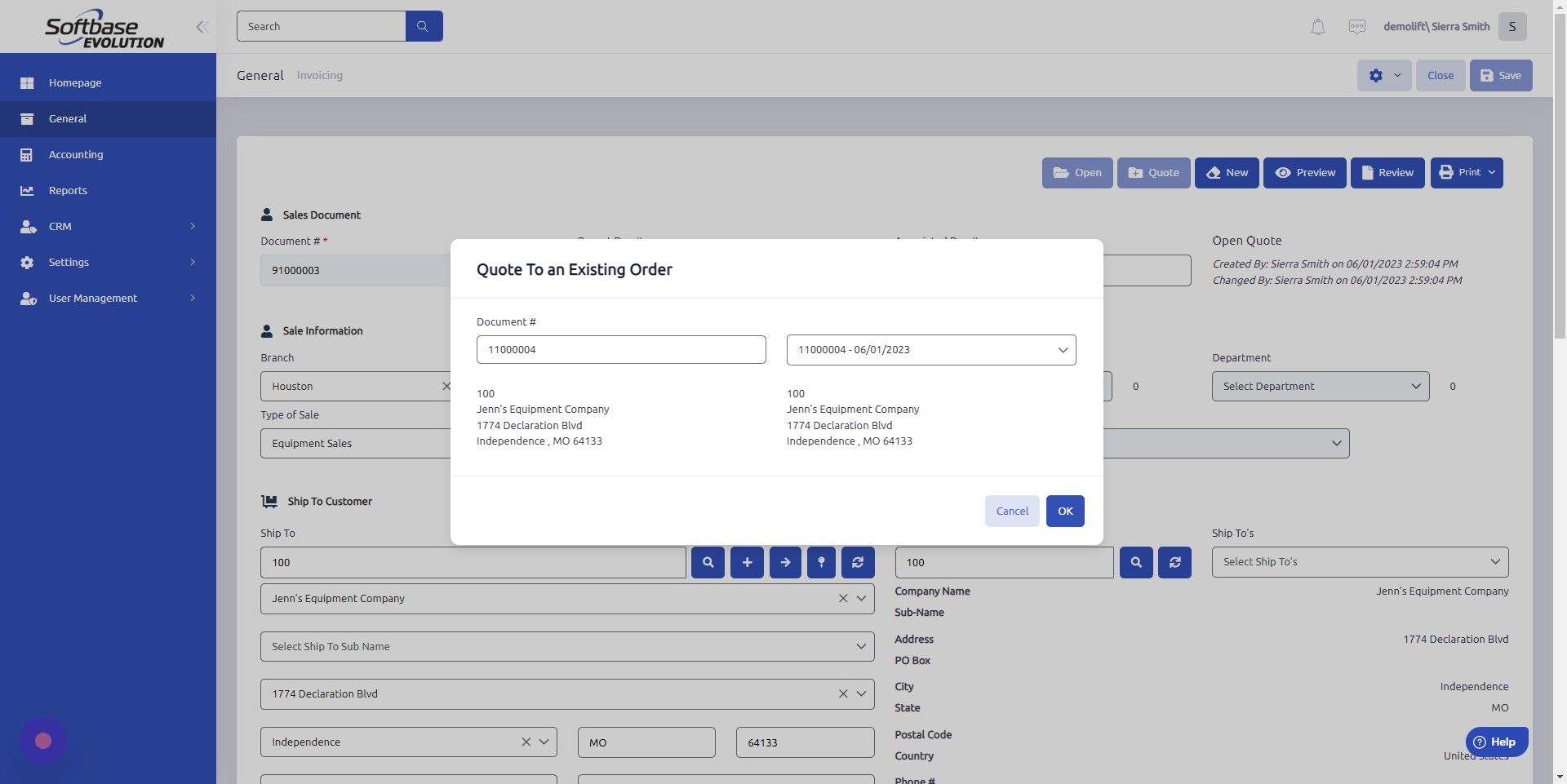This screenshot has width=1567, height=784.
Task: Open the map pin icon for Ship To
Action: coord(821,562)
